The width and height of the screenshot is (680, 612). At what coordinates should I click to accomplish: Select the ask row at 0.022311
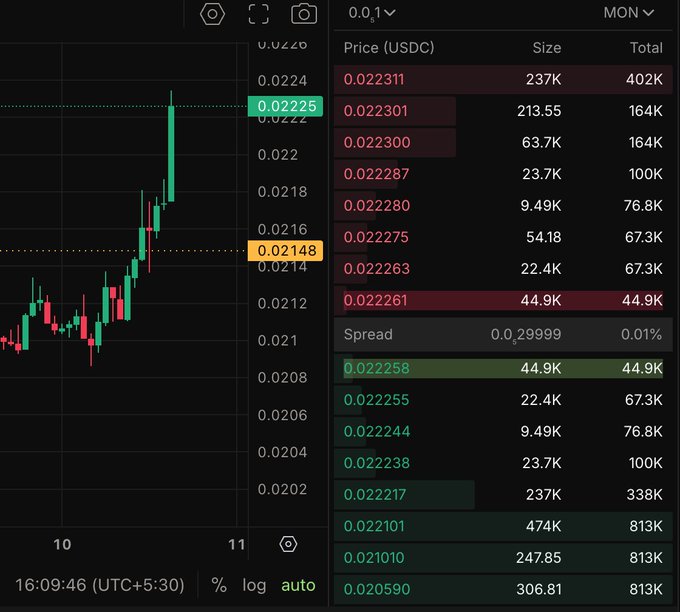pyautogui.click(x=503, y=79)
